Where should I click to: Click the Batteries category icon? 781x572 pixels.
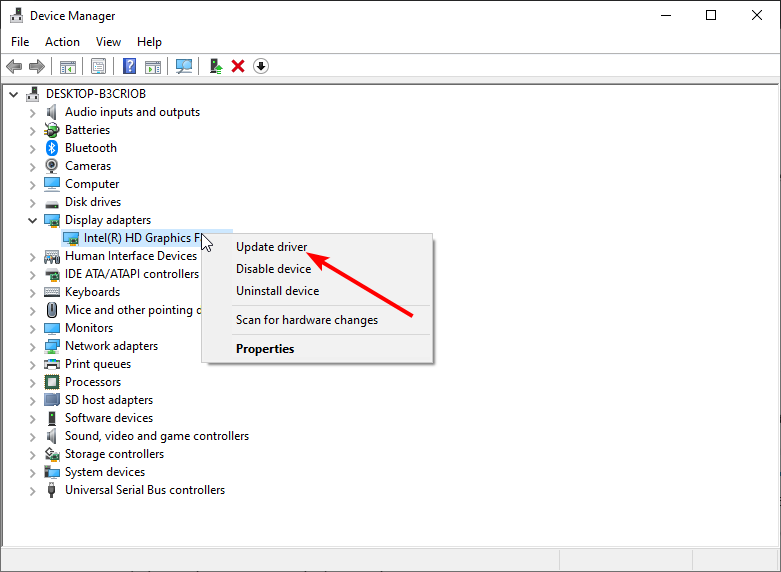[x=52, y=130]
